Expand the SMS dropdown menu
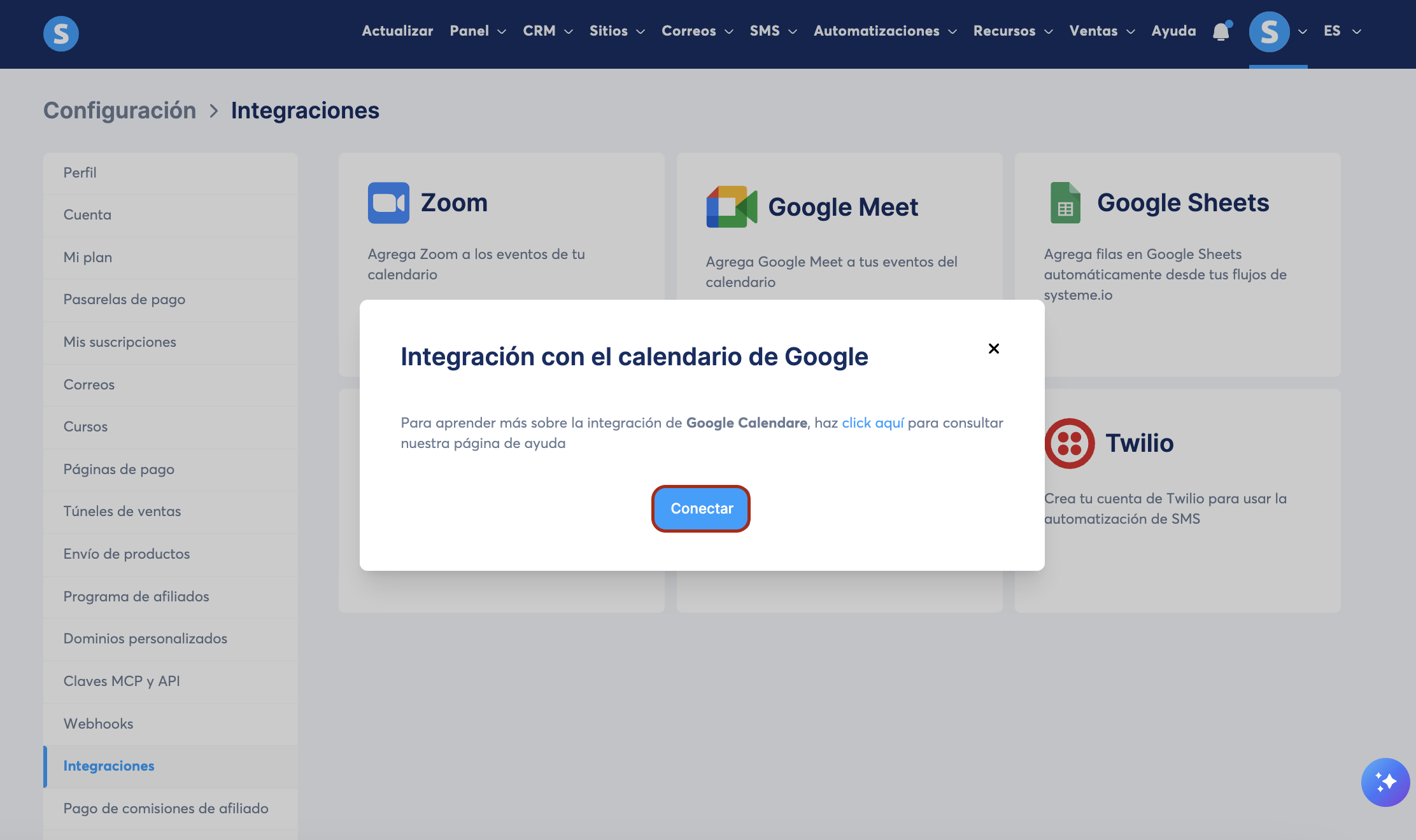This screenshot has height=840, width=1416. pyautogui.click(x=774, y=31)
